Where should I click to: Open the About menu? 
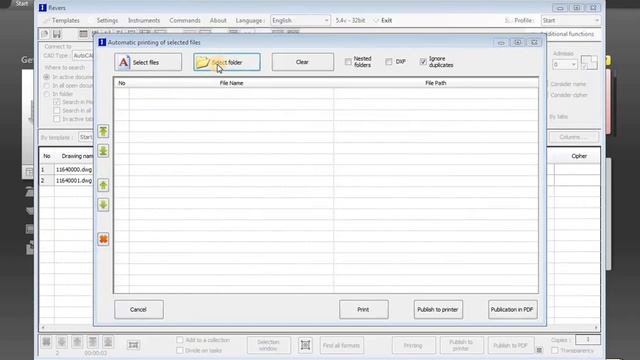pos(218,20)
